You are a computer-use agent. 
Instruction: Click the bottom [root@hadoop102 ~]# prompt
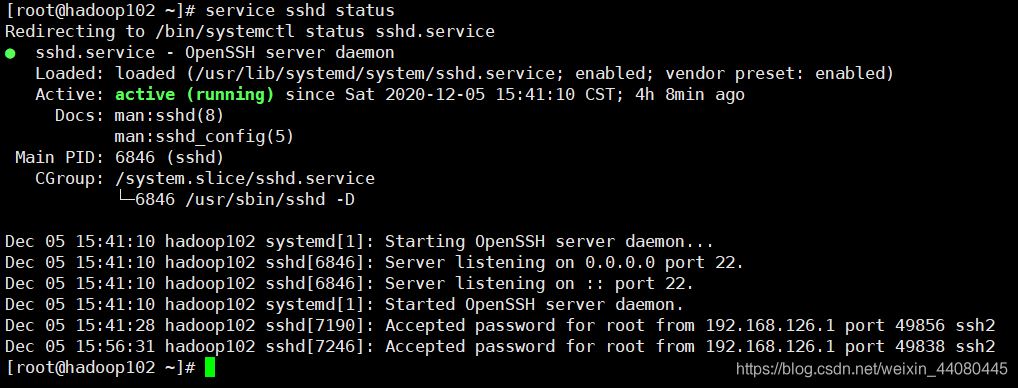tap(101, 368)
